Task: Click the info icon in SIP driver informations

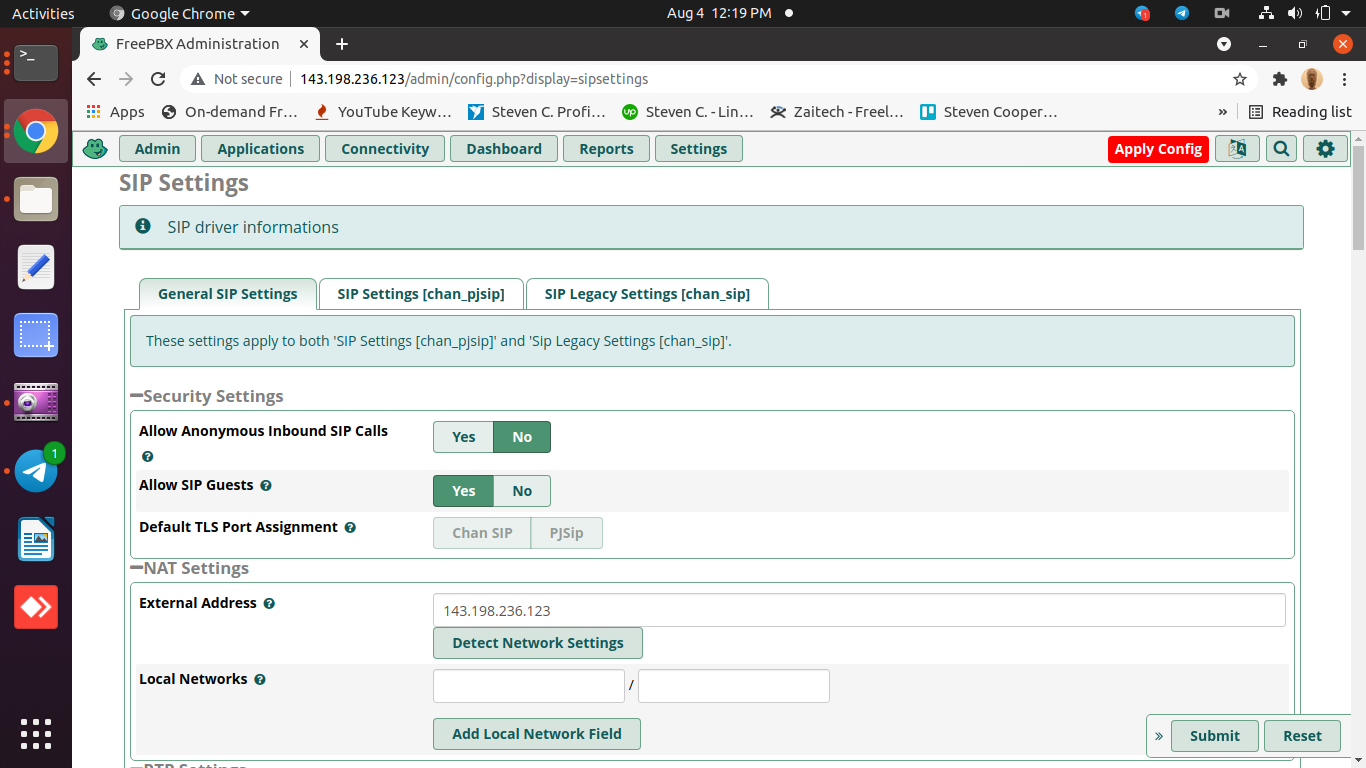Action: [x=143, y=226]
